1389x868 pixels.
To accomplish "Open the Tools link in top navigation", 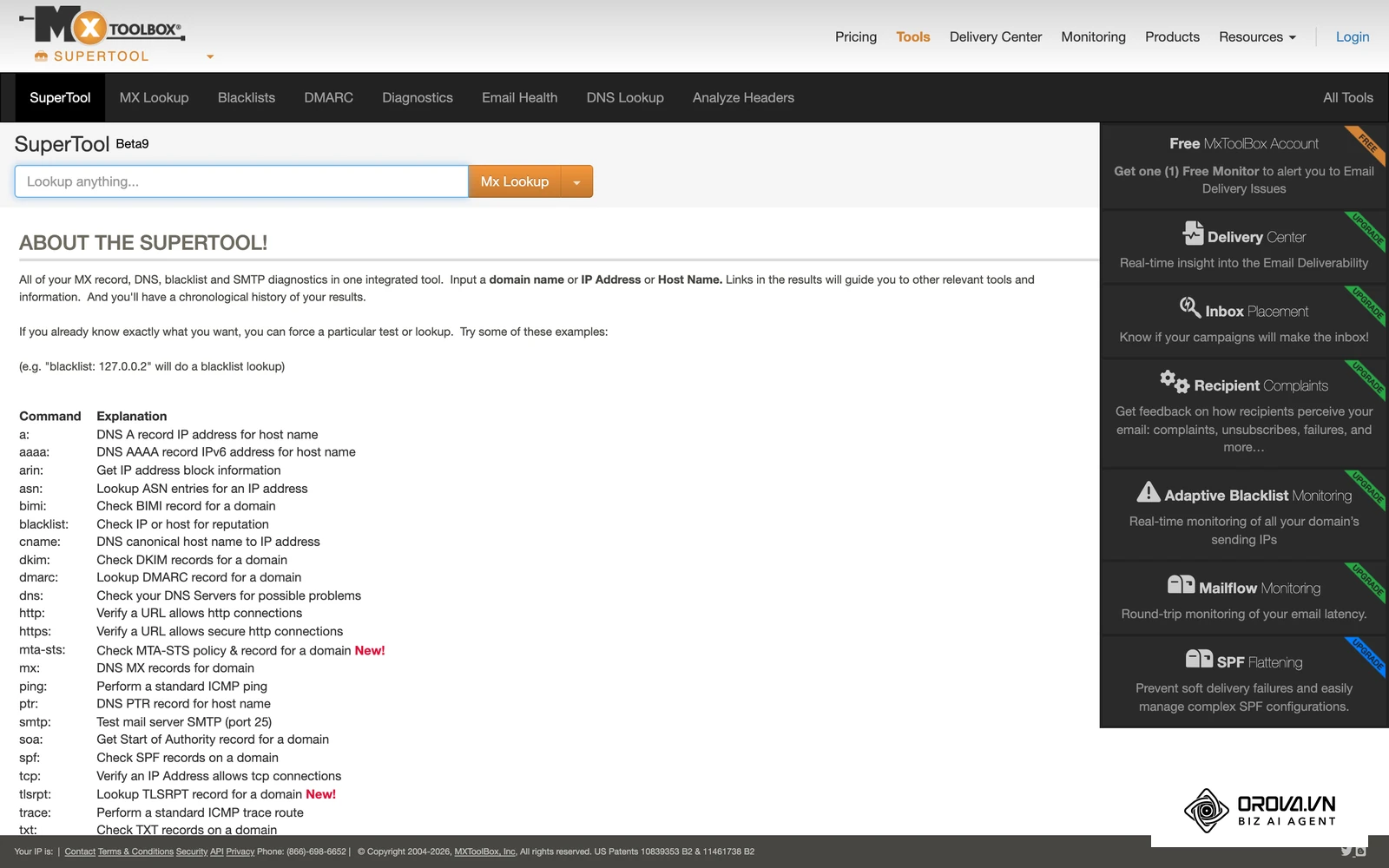I will coord(913,36).
